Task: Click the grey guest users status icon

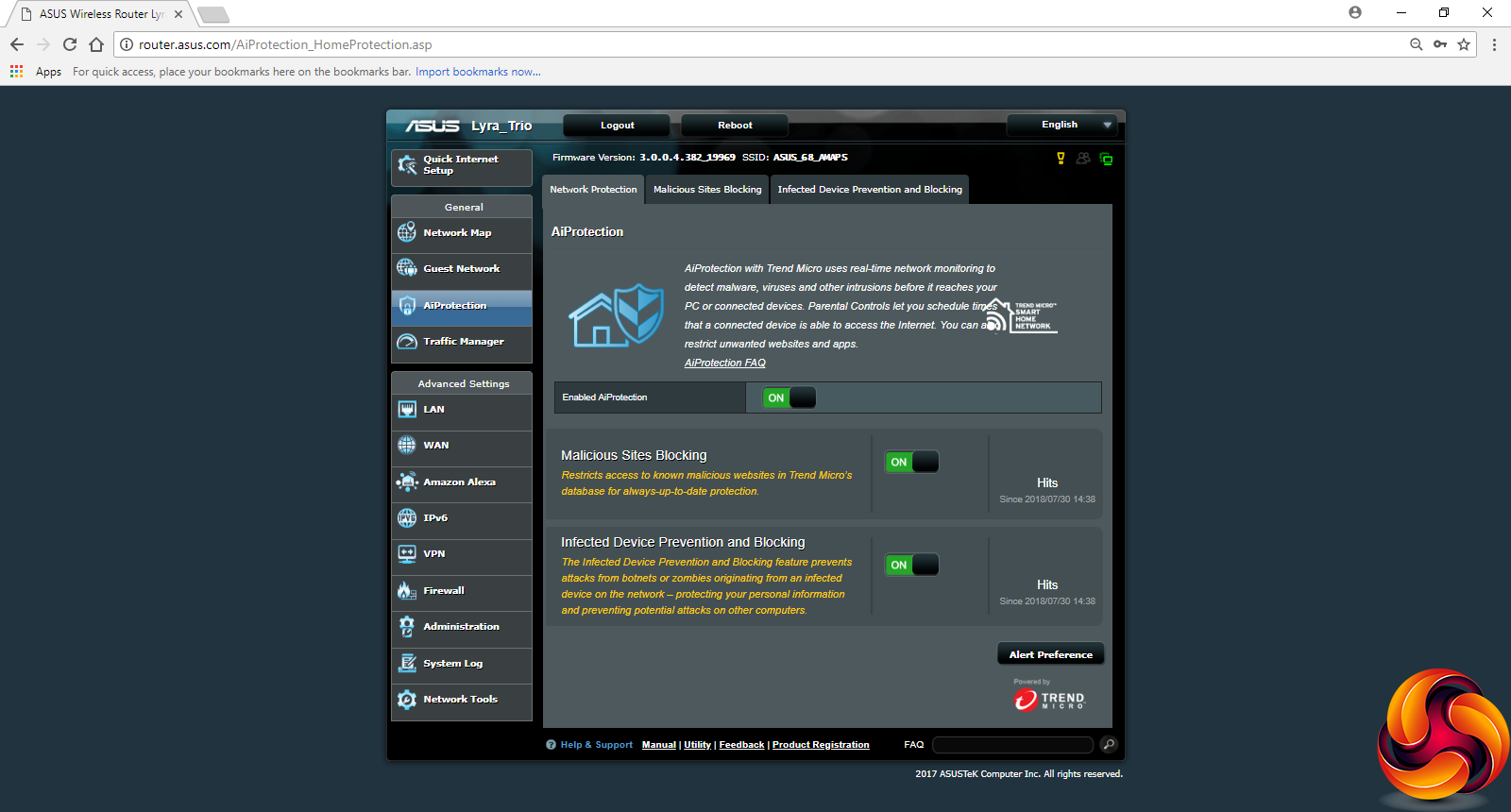Action: [1083, 159]
